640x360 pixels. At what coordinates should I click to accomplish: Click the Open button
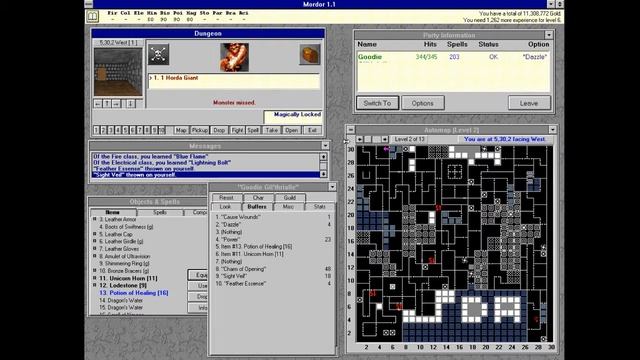291,130
